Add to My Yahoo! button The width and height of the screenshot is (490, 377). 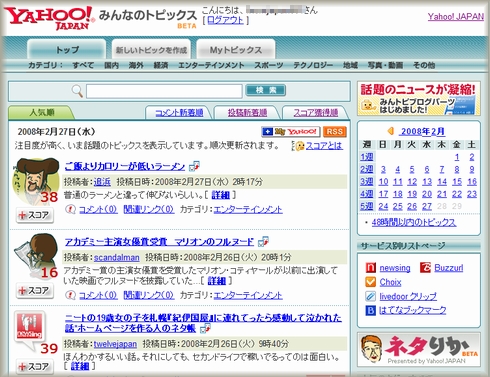(x=290, y=132)
